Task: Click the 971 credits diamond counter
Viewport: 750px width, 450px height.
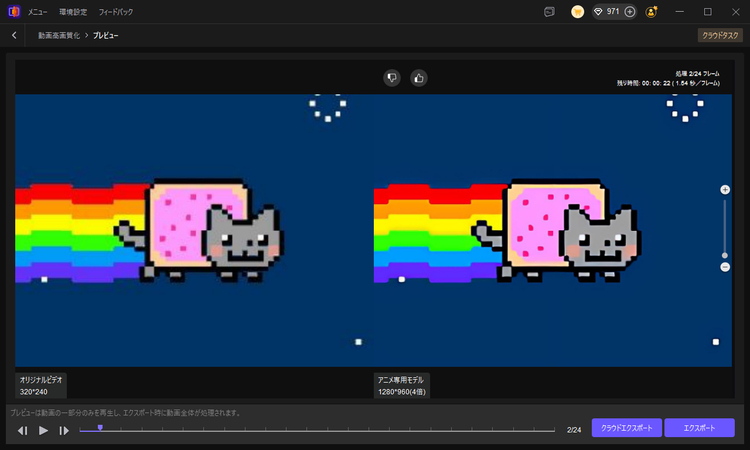Action: 608,12
